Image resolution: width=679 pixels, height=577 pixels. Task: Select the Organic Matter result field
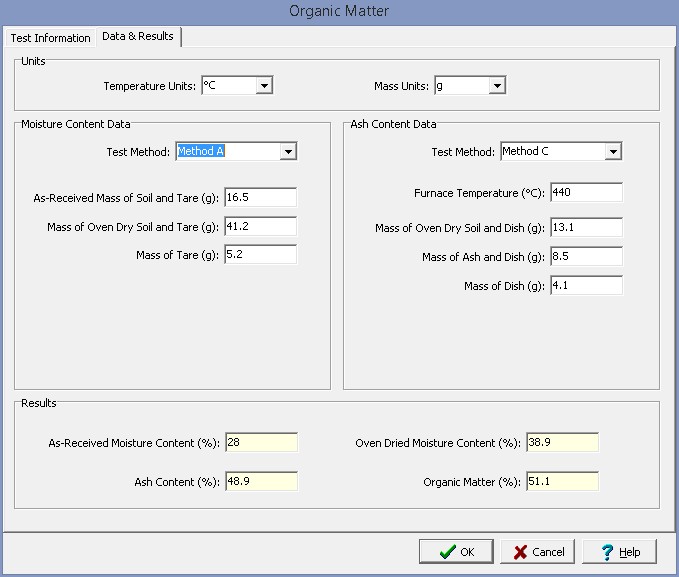click(561, 482)
